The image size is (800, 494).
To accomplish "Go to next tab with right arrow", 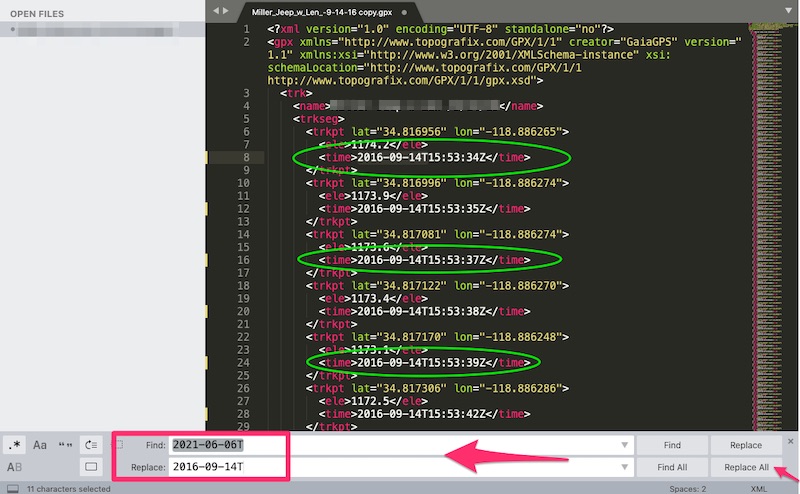I will click(228, 11).
